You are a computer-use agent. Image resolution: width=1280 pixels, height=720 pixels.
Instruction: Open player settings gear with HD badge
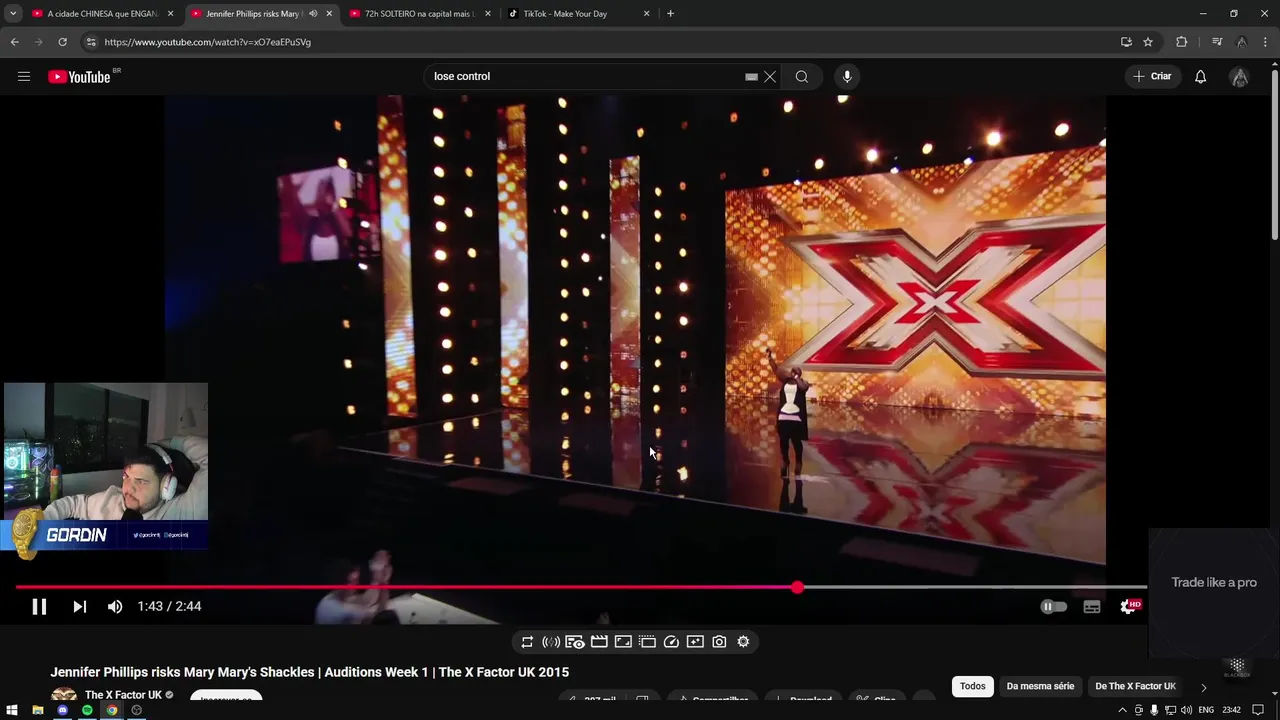pos(1129,606)
